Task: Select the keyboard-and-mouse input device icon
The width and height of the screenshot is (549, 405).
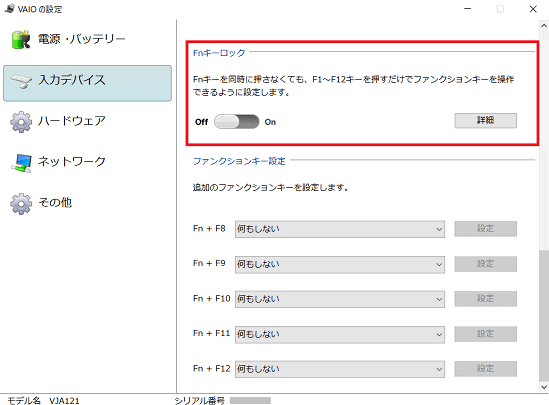Action: [21, 81]
